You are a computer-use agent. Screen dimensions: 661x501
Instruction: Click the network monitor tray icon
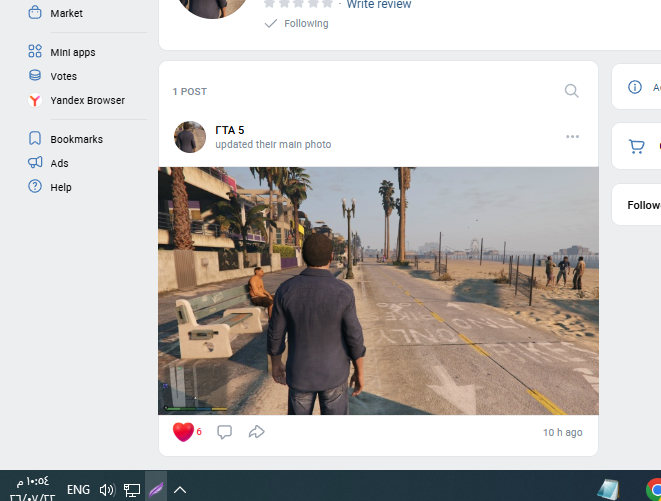[132, 490]
